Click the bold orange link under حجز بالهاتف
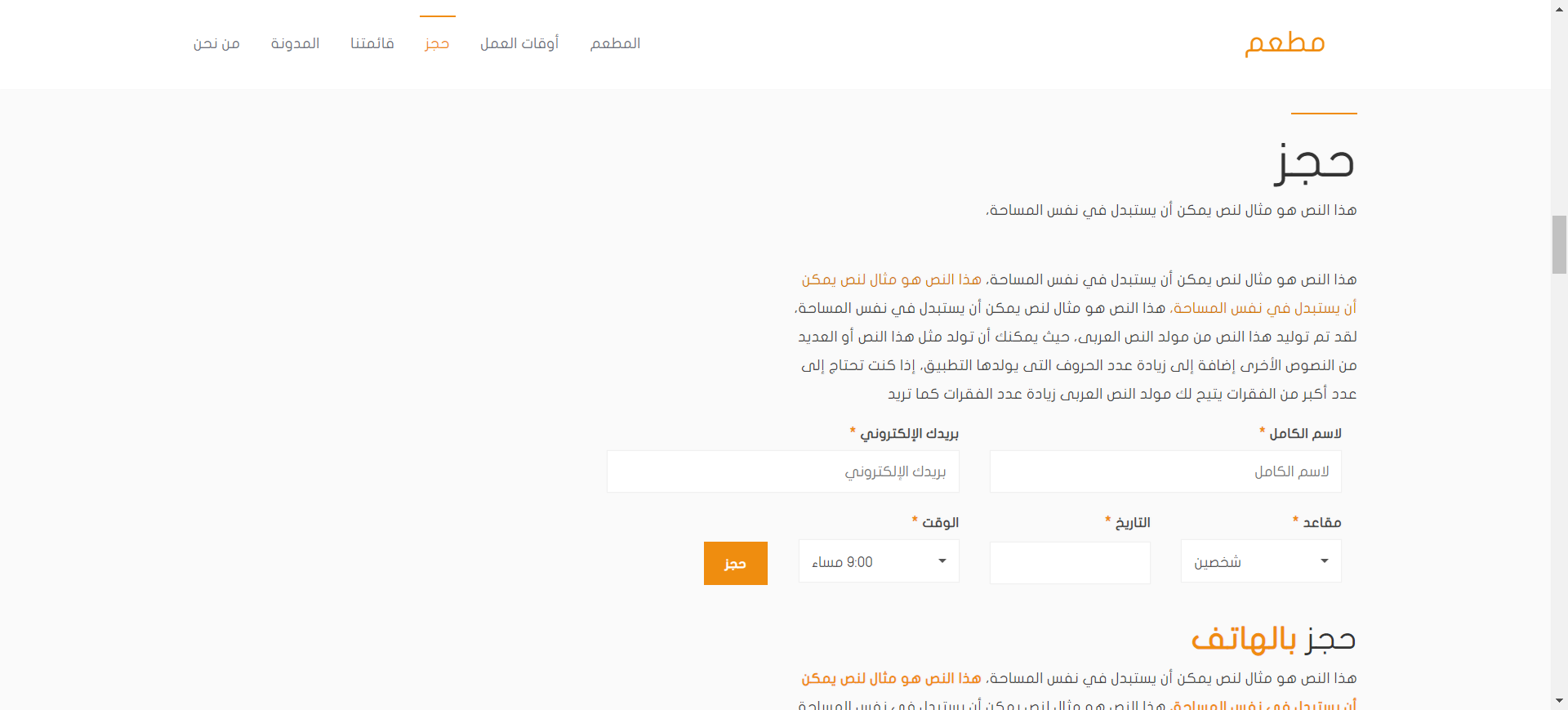The width and height of the screenshot is (1568, 710). [891, 678]
